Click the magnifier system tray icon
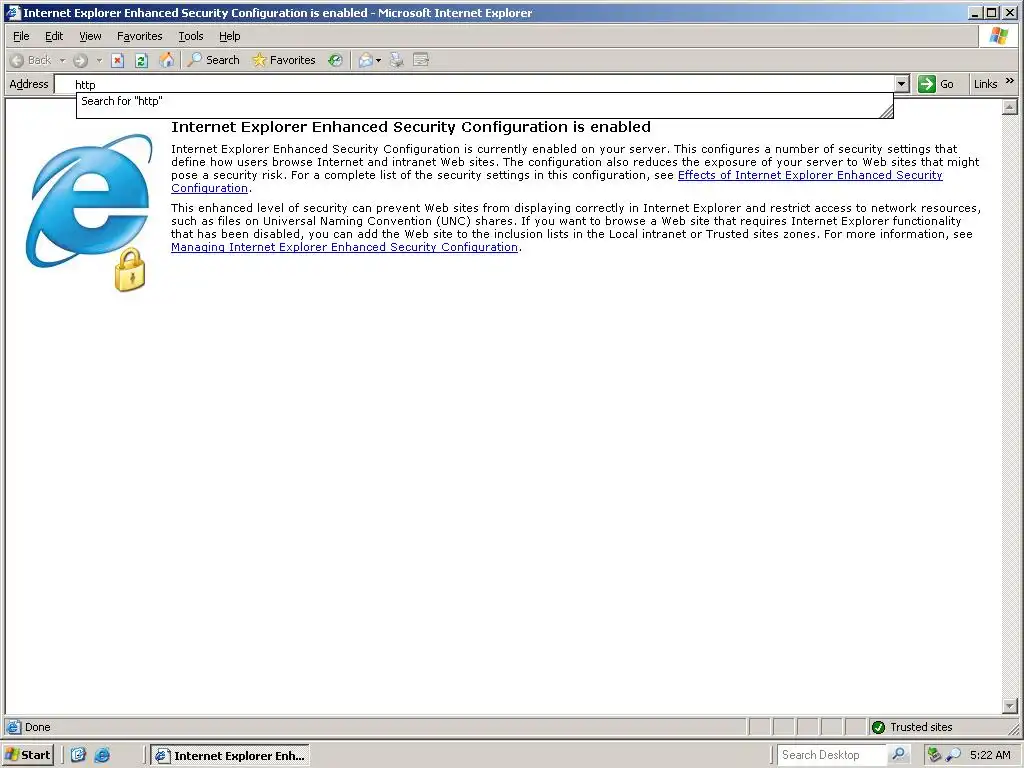The width and height of the screenshot is (1024, 768). point(953,755)
